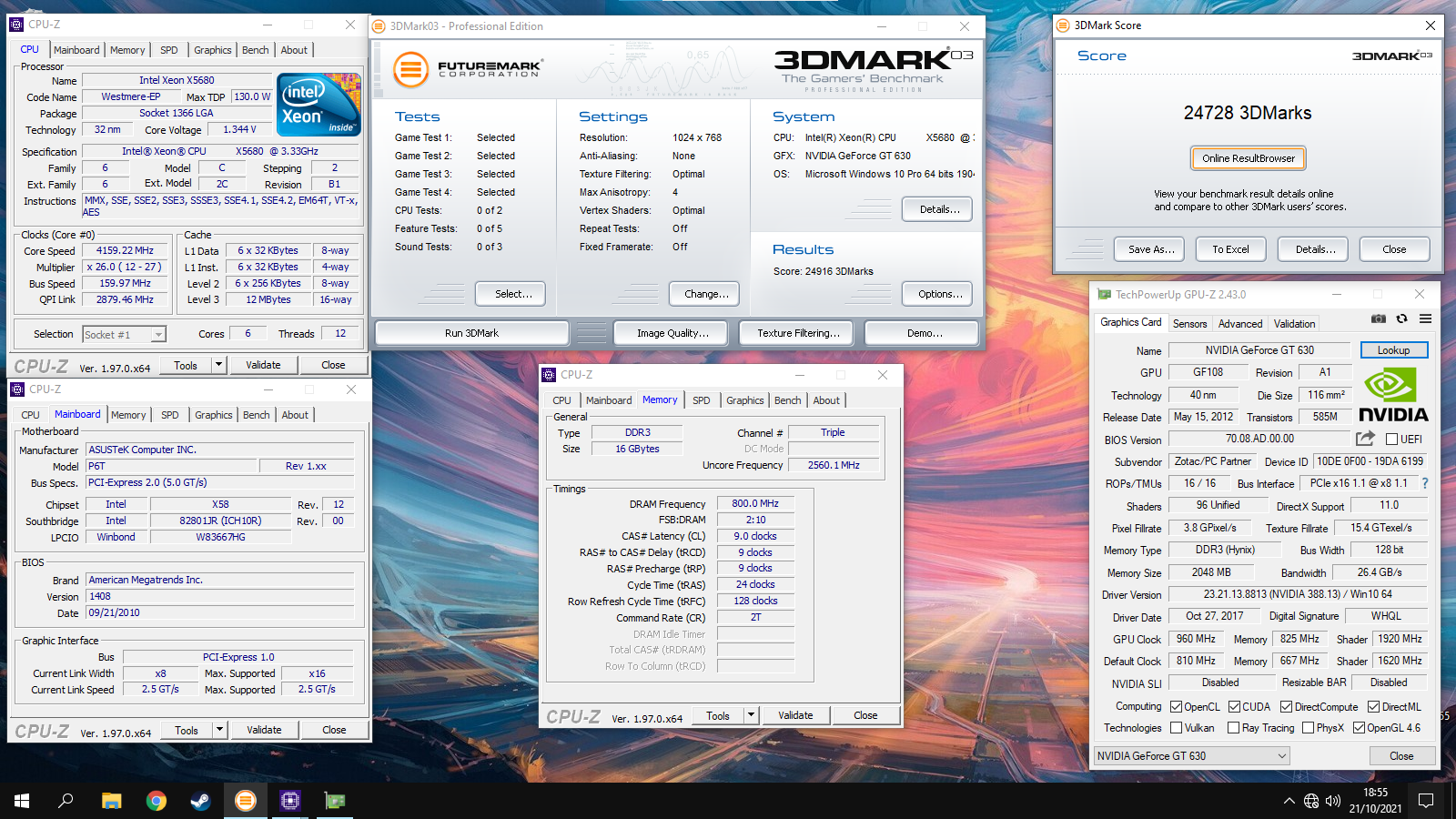
Task: Click the GPU-Z refresh icon
Action: (x=1402, y=318)
